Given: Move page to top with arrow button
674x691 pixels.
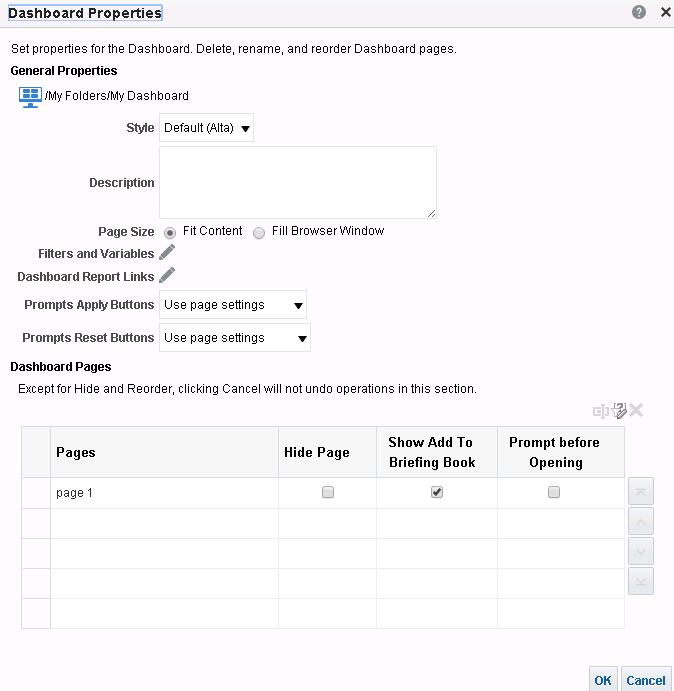Looking at the screenshot, I should 641,491.
